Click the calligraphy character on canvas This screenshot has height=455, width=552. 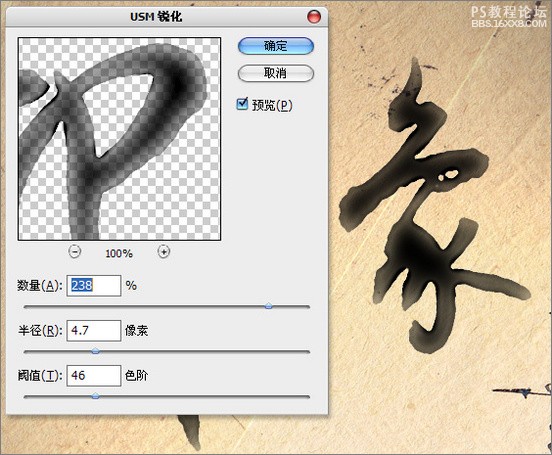435,208
